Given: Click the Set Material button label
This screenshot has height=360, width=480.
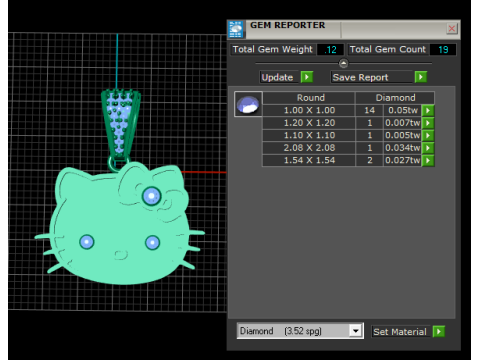Looking at the screenshot, I should pos(400,332).
